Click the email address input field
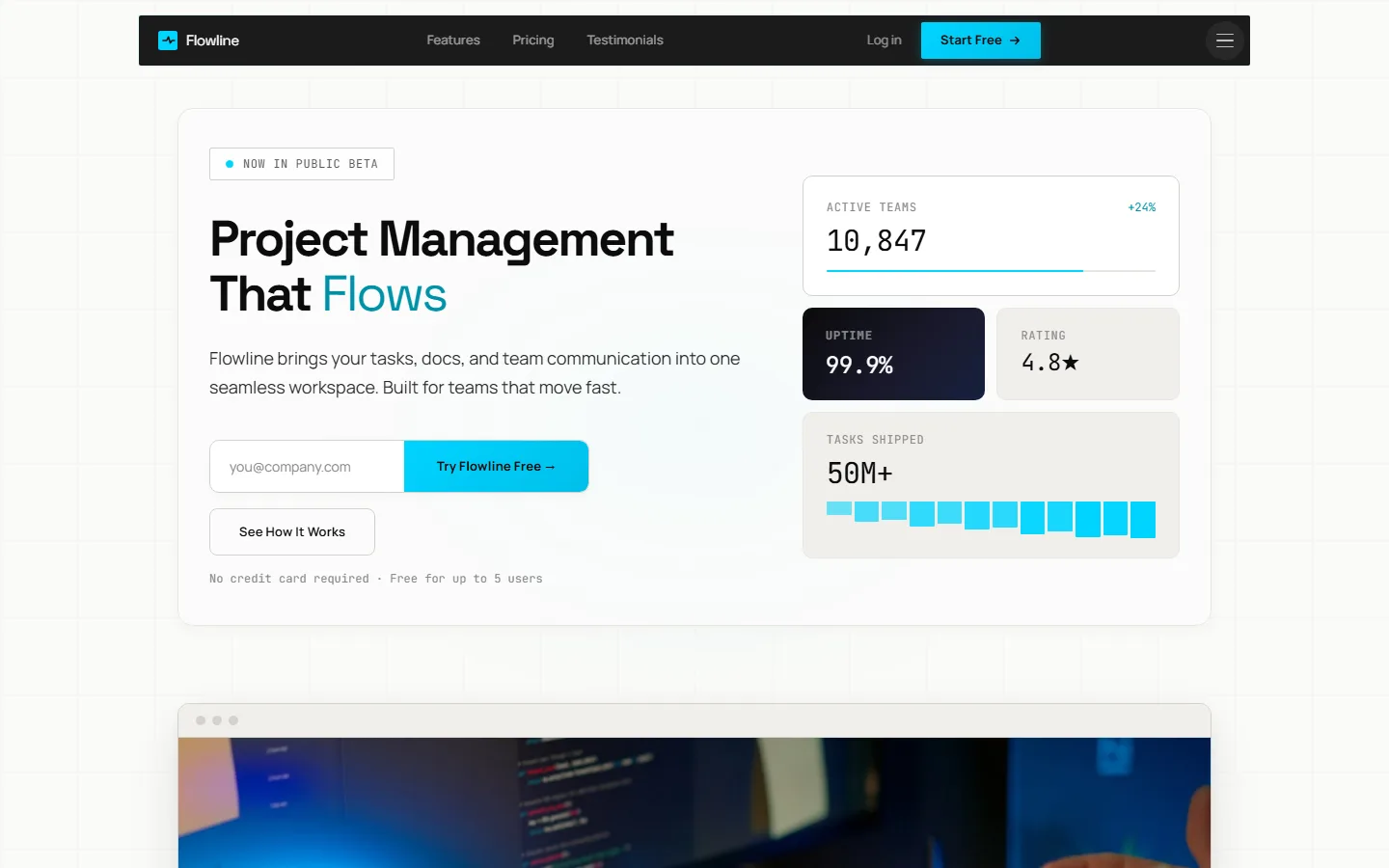The image size is (1389, 868). [x=306, y=466]
